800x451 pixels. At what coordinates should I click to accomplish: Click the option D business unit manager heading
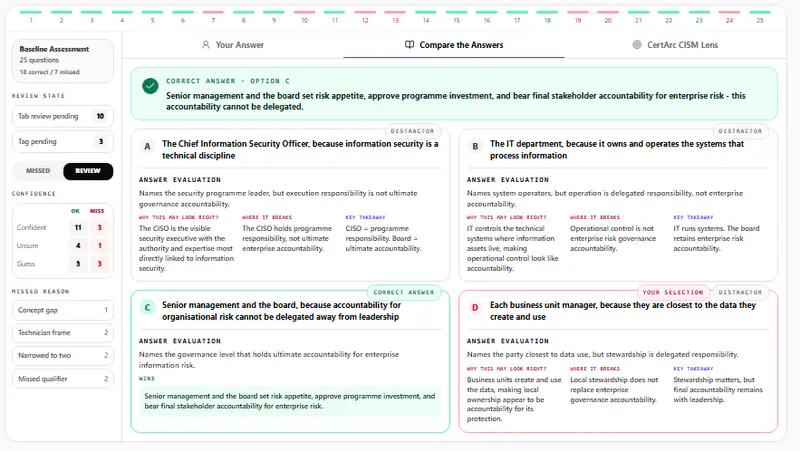click(x=622, y=311)
